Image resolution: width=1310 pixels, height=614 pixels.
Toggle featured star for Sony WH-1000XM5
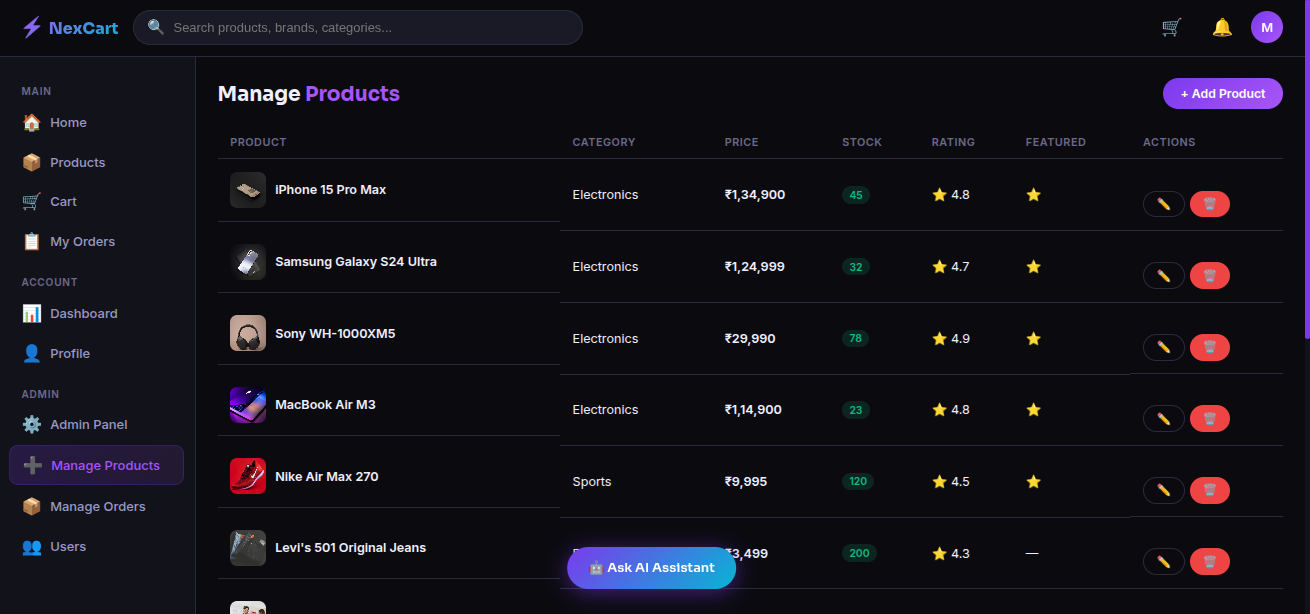(x=1033, y=339)
